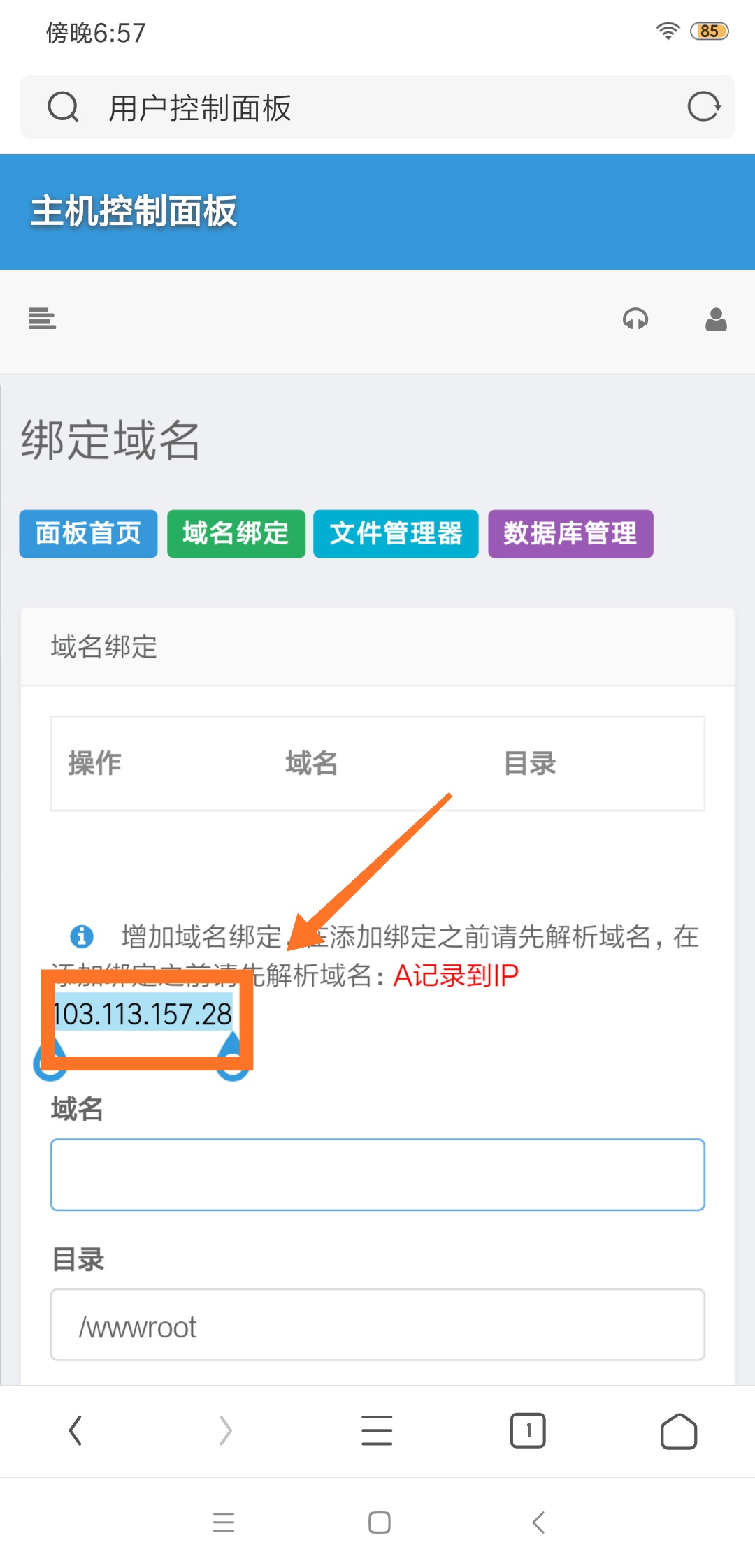Open the browser menu with three lines
The height and width of the screenshot is (1568, 755).
coord(377,1430)
